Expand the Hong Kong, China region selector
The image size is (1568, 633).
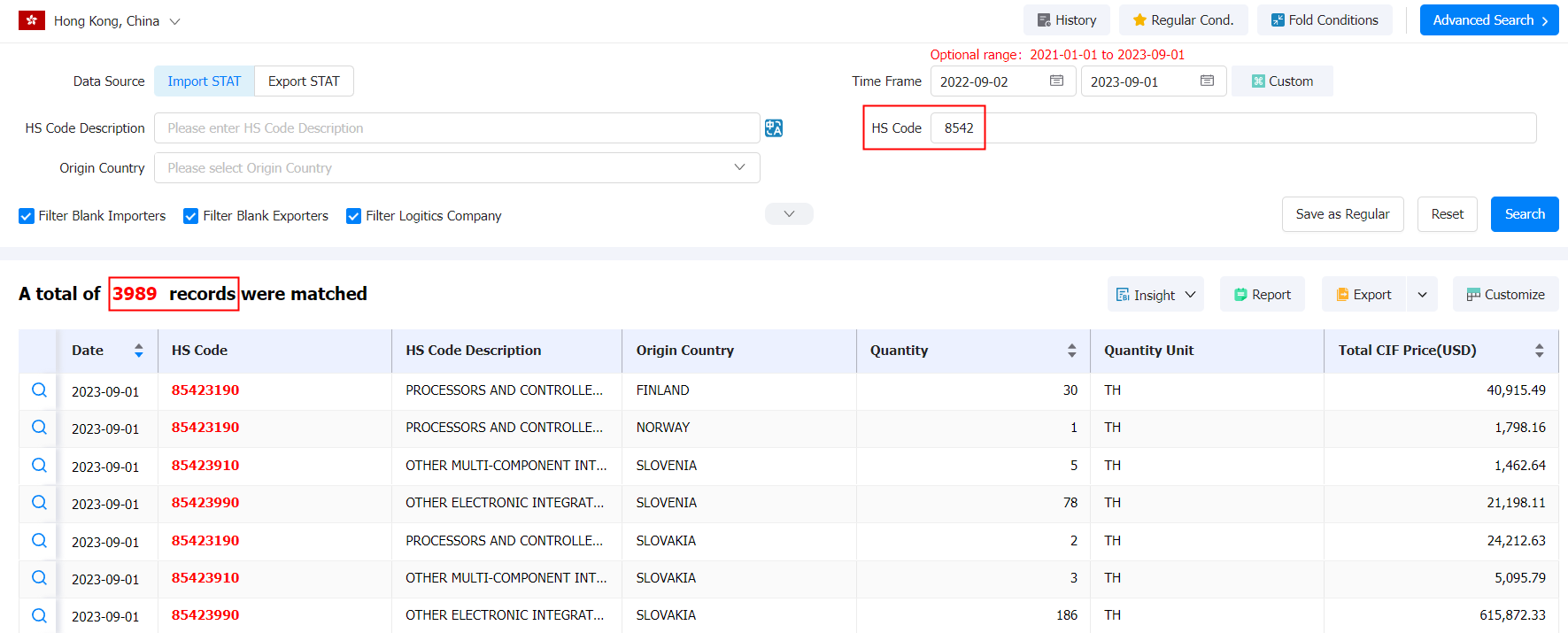[174, 21]
